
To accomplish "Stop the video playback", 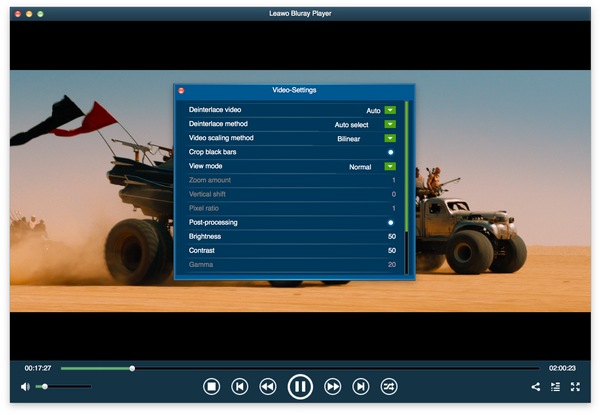I will click(211, 386).
